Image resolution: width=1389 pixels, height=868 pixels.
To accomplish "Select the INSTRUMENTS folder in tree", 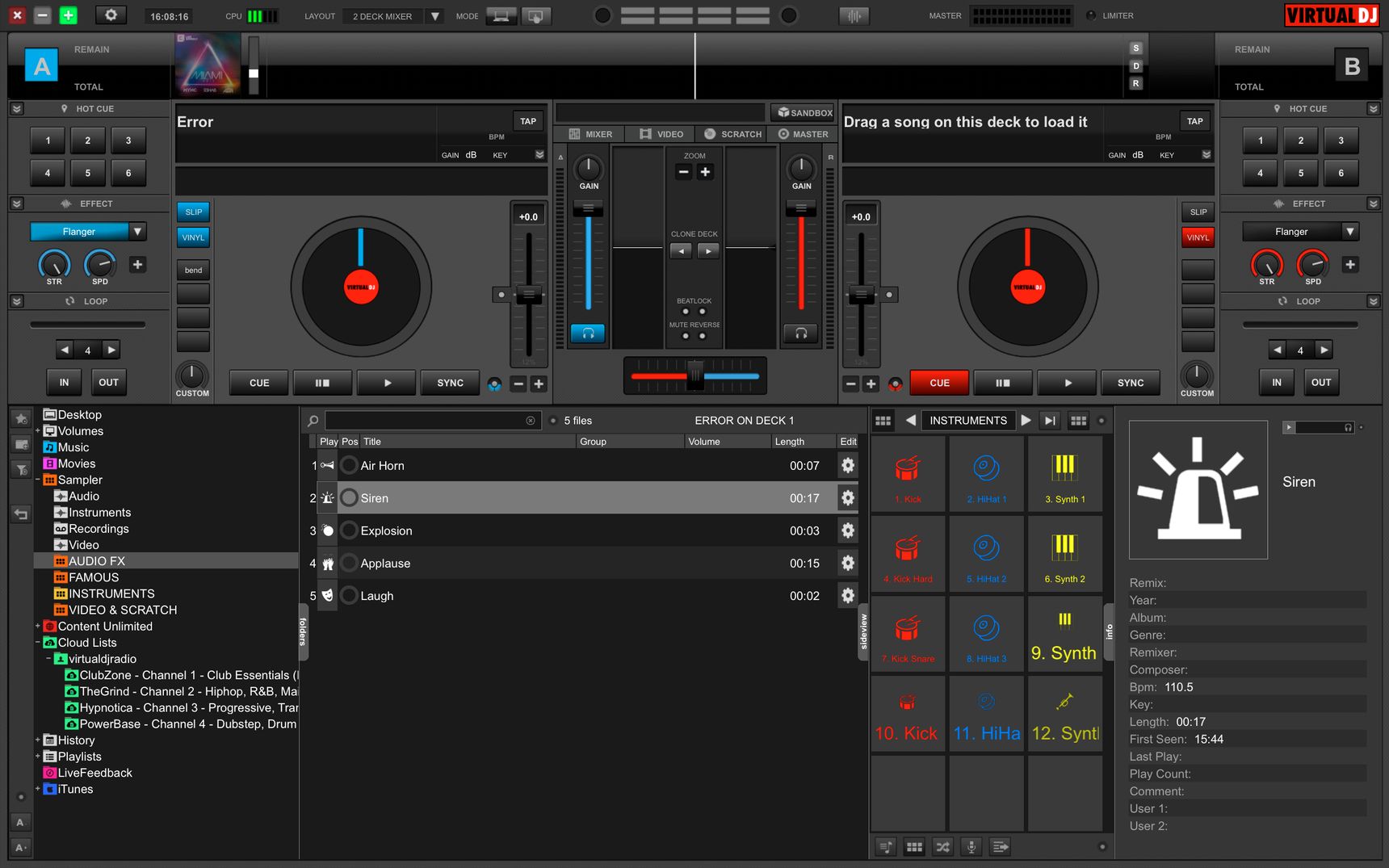I will click(111, 593).
